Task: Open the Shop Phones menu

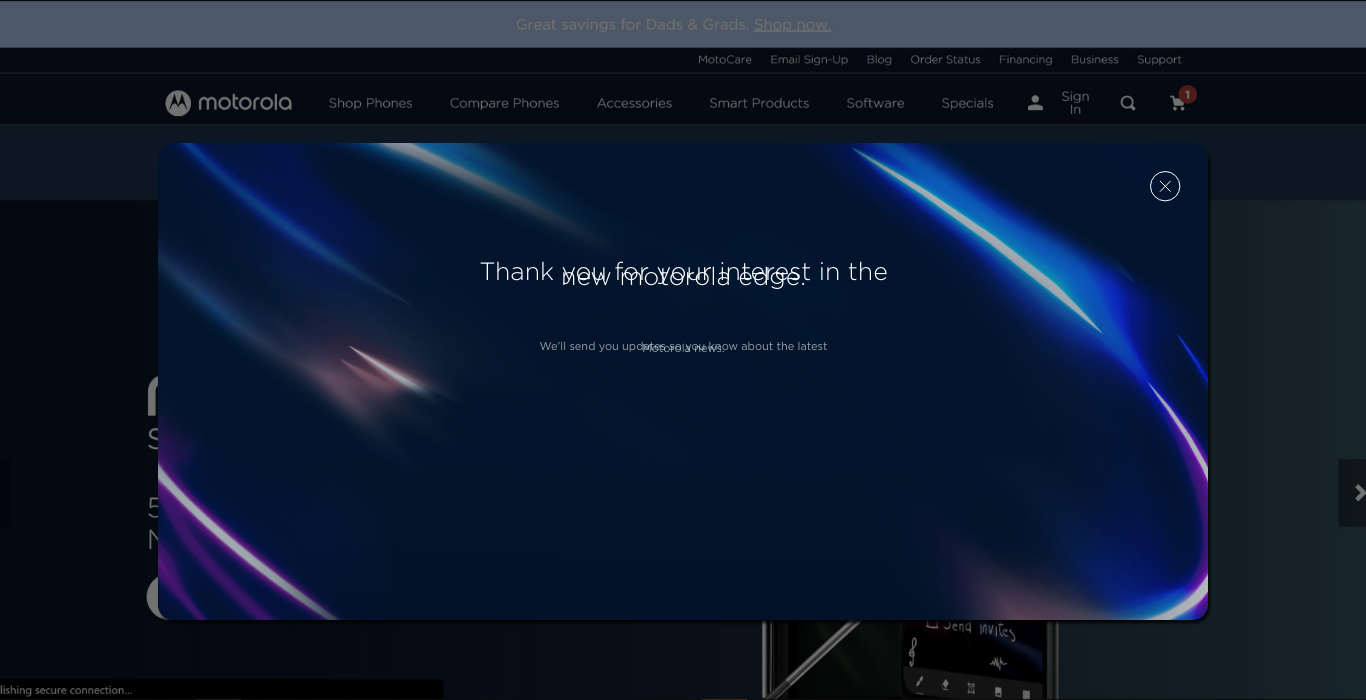Action: click(x=370, y=103)
